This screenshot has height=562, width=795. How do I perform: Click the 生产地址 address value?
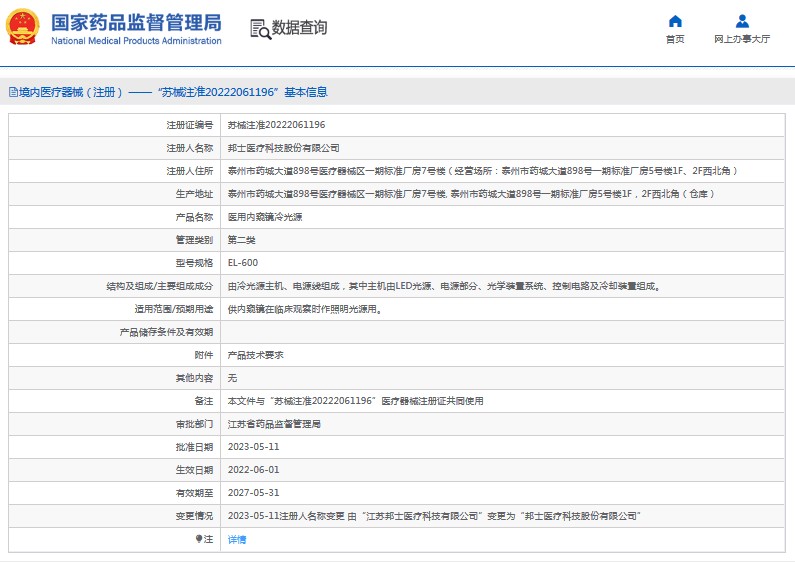point(471,194)
